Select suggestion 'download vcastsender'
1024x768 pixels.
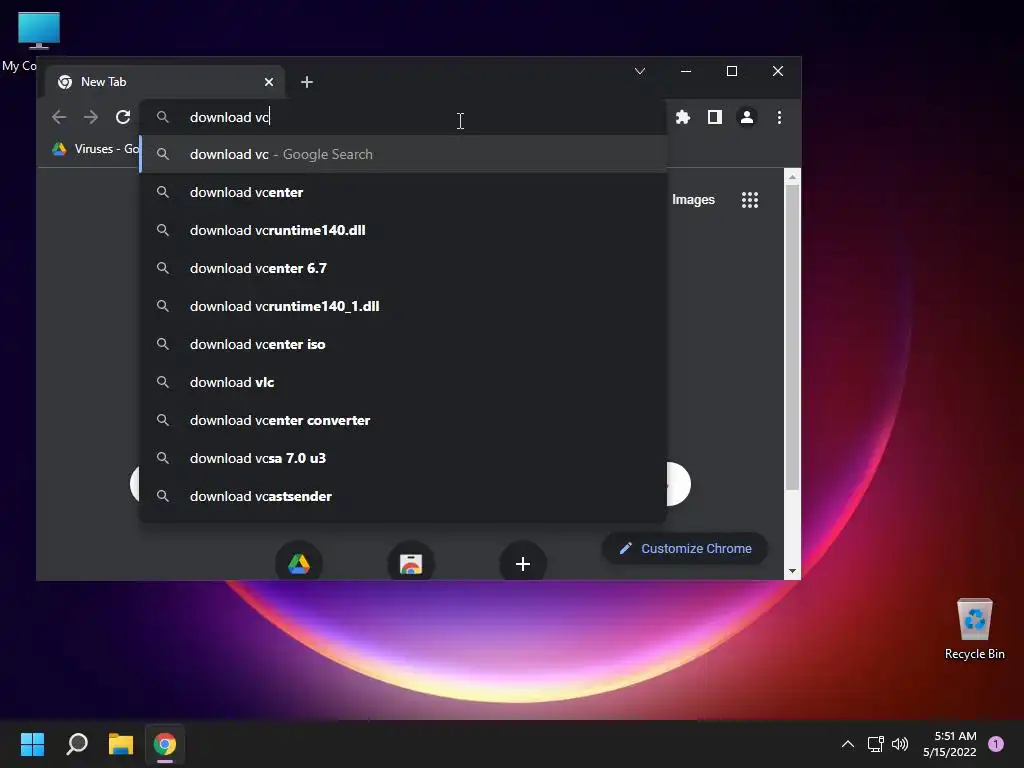[x=404, y=496]
